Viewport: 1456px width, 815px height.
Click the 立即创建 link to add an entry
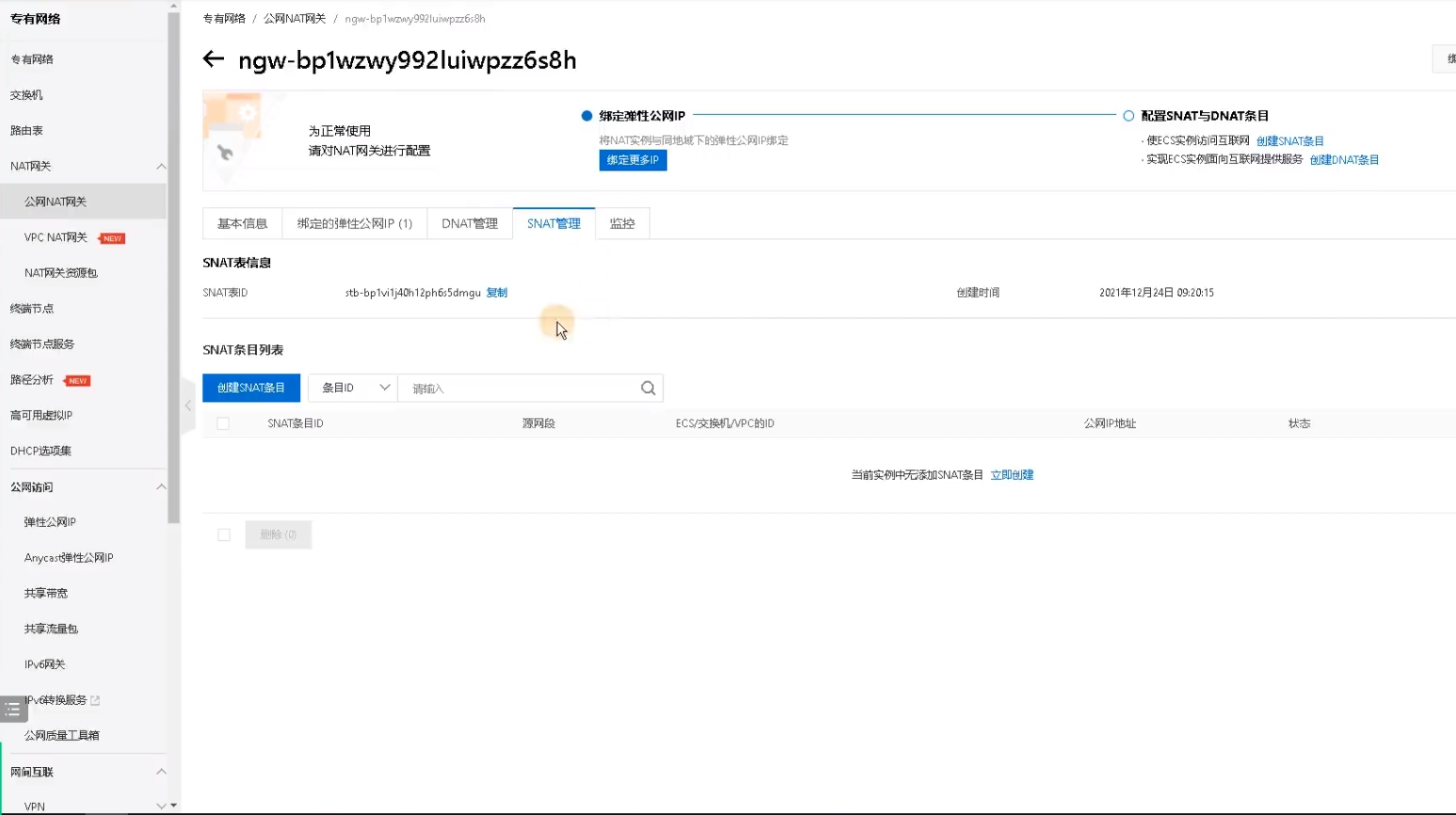tap(1012, 474)
